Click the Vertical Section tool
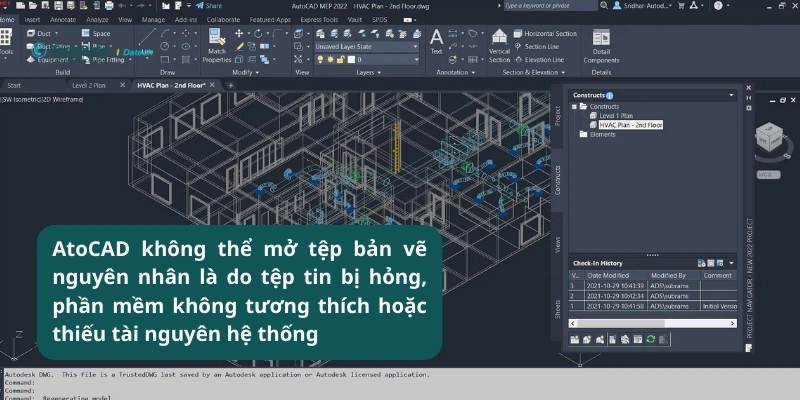This screenshot has height=400, width=800. point(499,46)
